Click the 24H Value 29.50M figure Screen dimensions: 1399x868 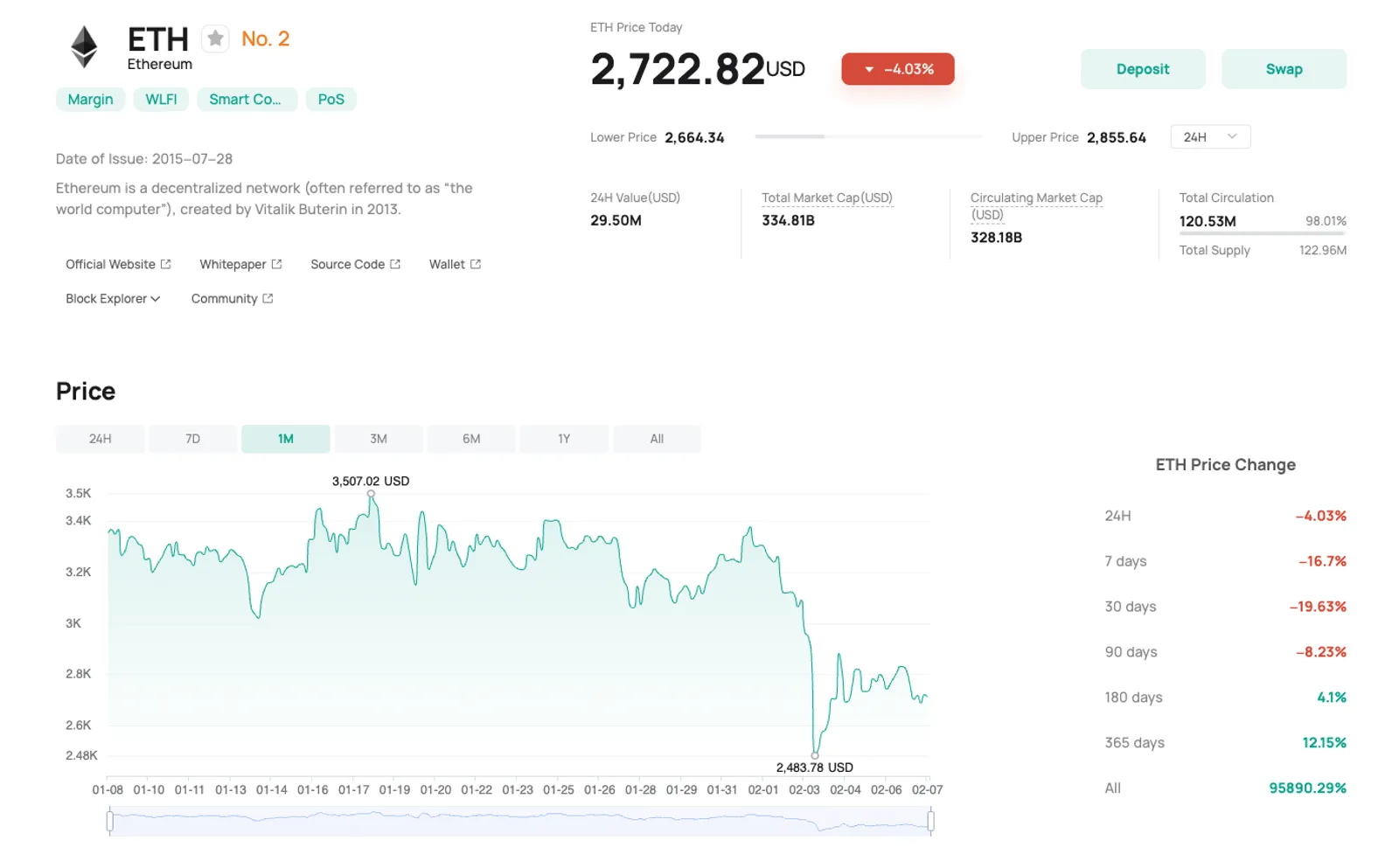pos(616,220)
